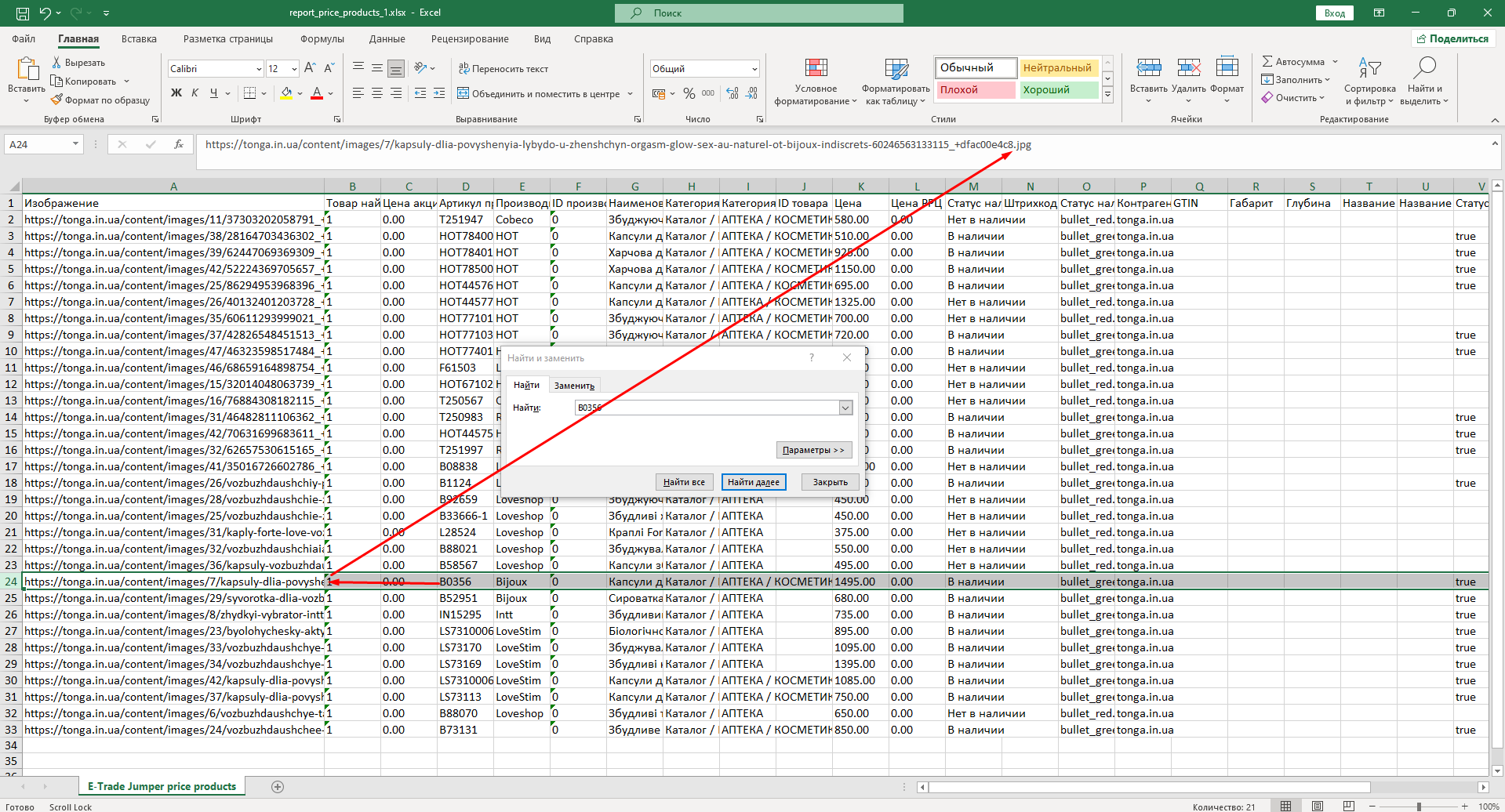1505x812 pixels.
Task: Apply cell borders icon
Action: coord(249,93)
